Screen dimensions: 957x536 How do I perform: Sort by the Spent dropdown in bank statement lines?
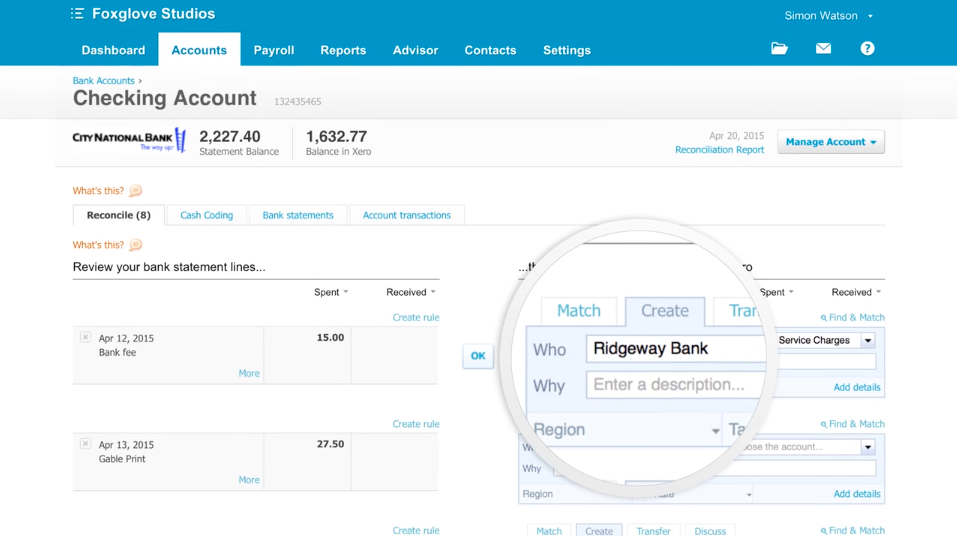tap(331, 292)
